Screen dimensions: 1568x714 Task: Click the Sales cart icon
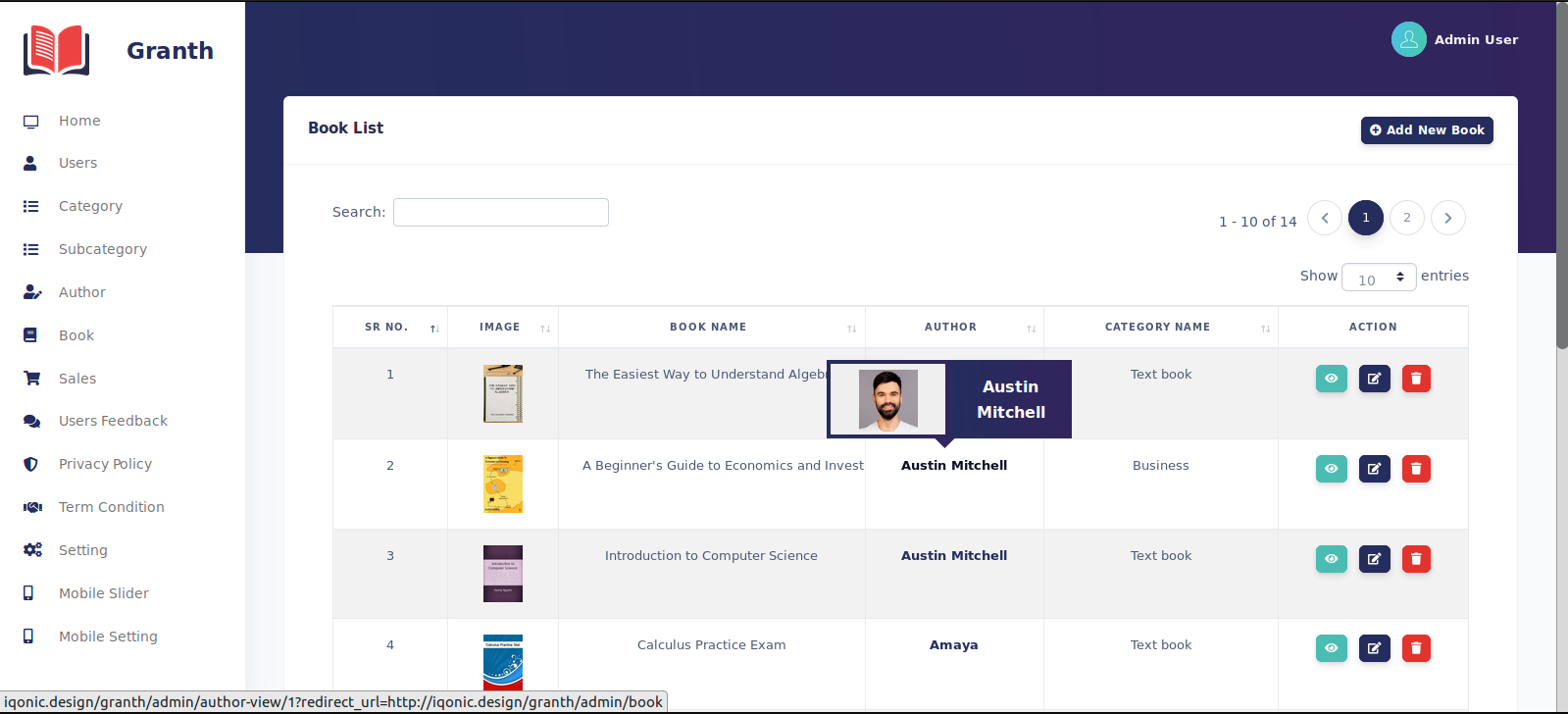click(x=32, y=379)
